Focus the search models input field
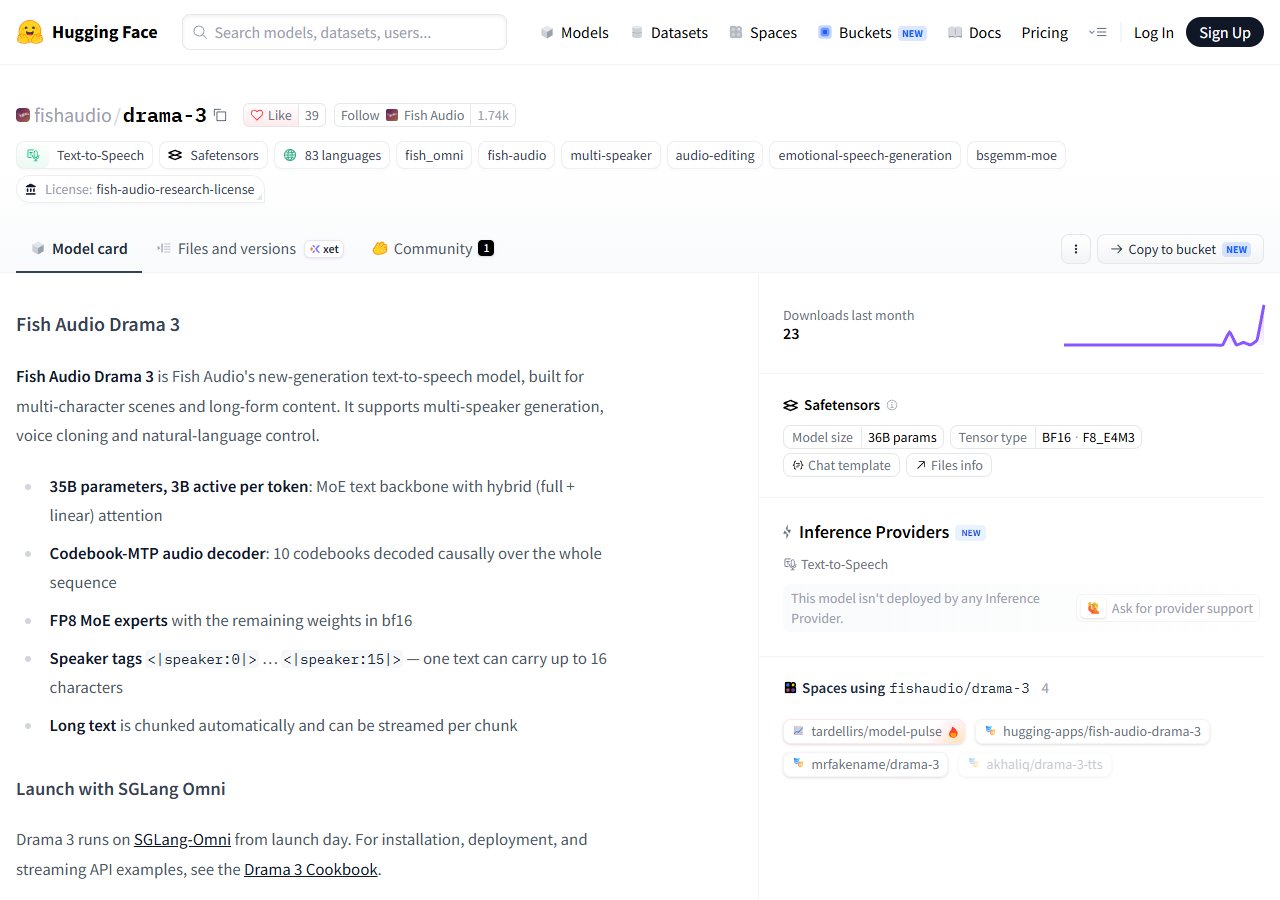 pos(344,32)
